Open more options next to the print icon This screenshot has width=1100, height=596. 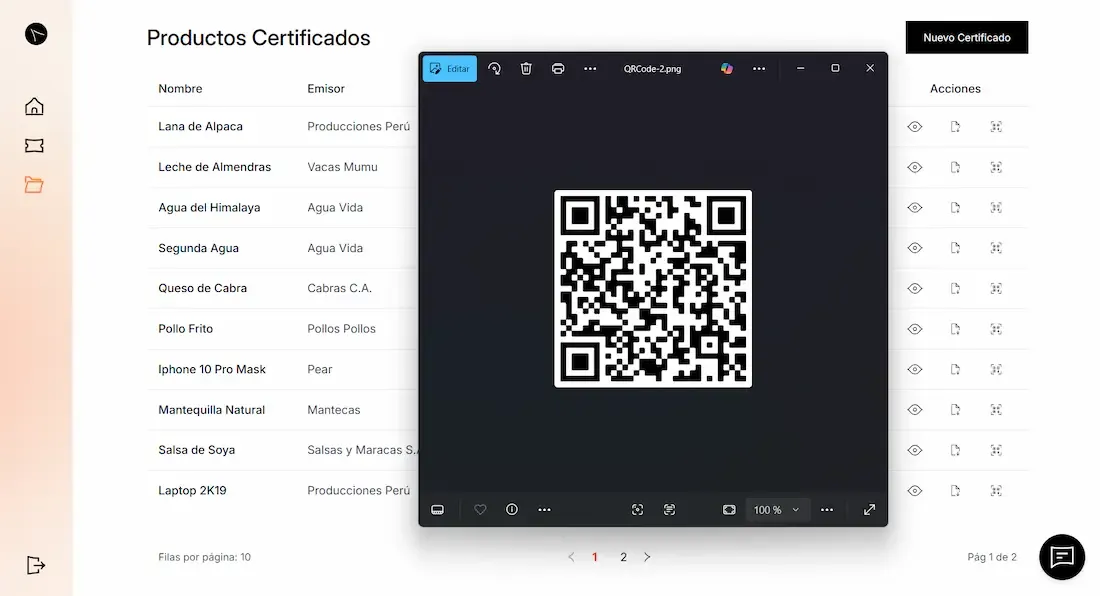pos(590,69)
